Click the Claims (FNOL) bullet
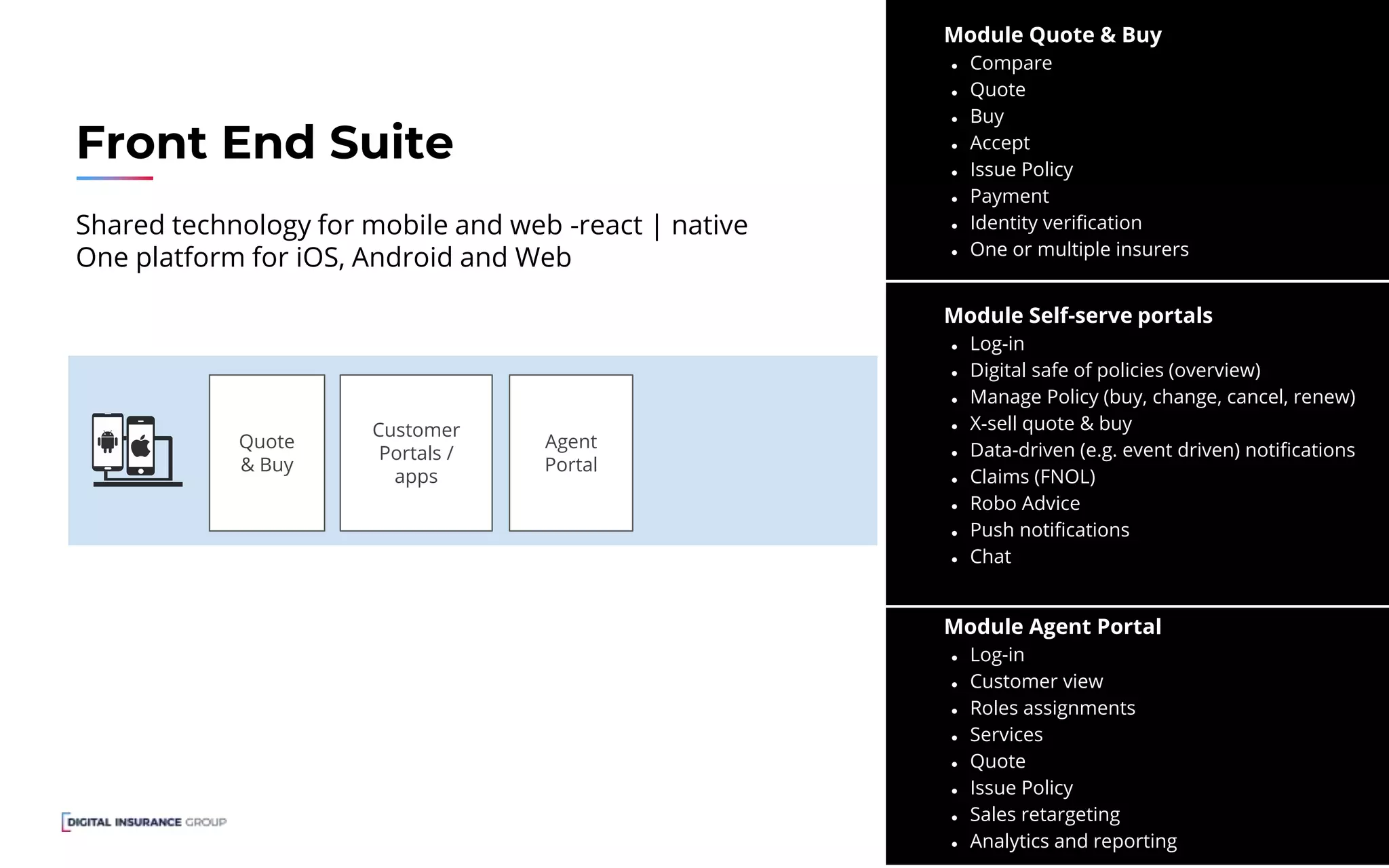Image resolution: width=1389 pixels, height=868 pixels. point(1032,477)
